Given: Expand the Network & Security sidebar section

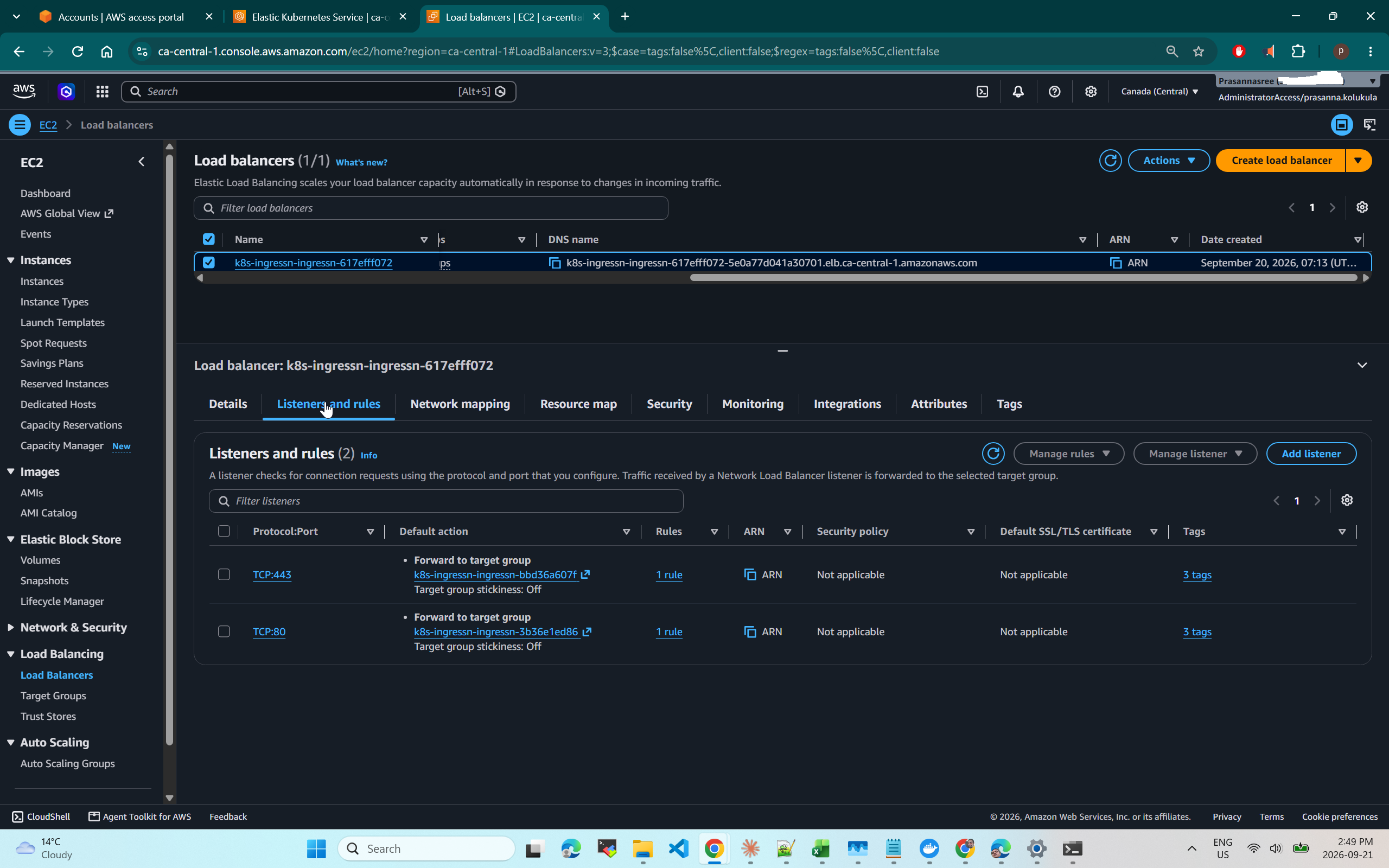Looking at the screenshot, I should click(x=11, y=628).
